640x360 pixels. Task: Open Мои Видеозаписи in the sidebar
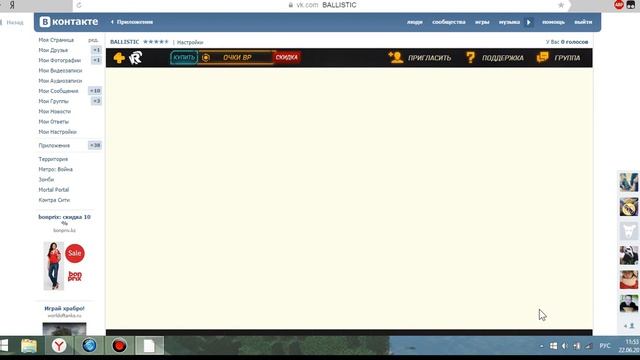point(60,71)
